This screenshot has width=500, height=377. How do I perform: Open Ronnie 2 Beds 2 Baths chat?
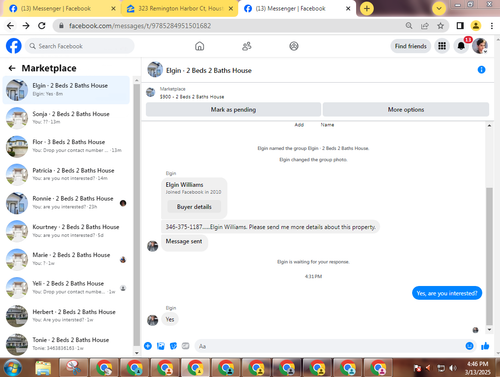coord(66,203)
